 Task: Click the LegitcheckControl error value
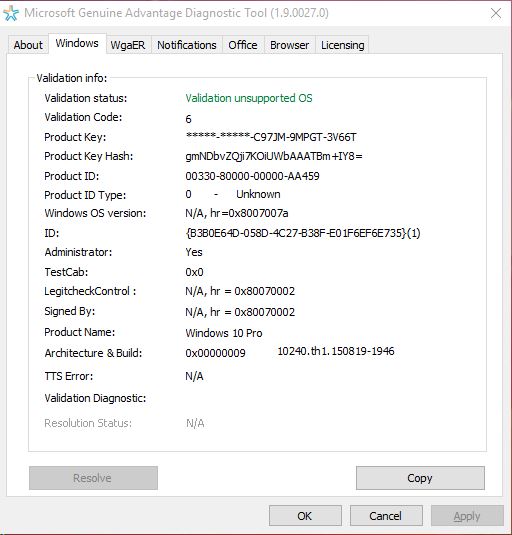(x=240, y=291)
